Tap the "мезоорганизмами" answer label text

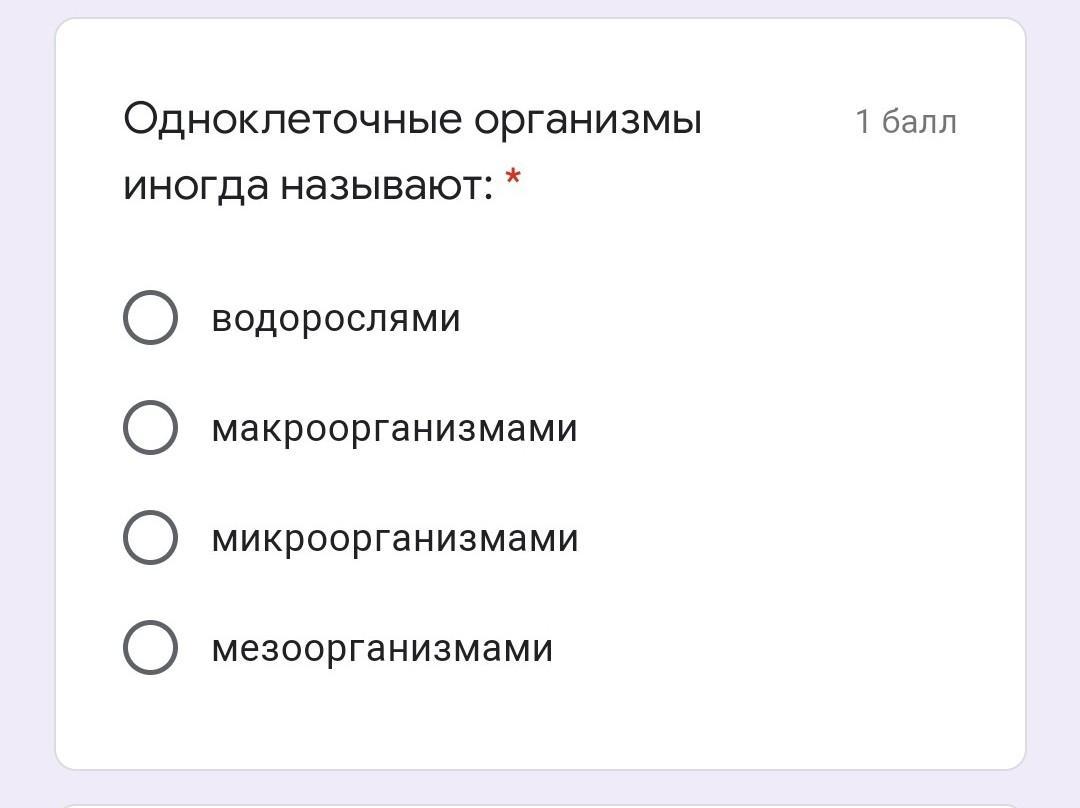pyautogui.click(x=382, y=648)
